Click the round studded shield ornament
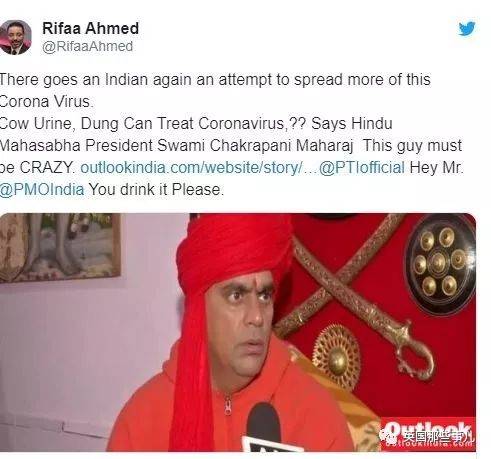This screenshot has height=459, width=491. (x=439, y=264)
